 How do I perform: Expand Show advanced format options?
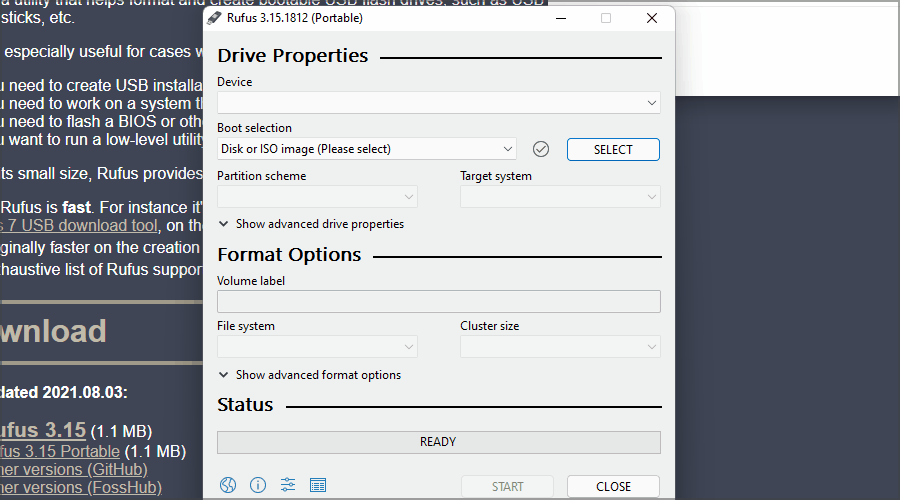point(317,375)
